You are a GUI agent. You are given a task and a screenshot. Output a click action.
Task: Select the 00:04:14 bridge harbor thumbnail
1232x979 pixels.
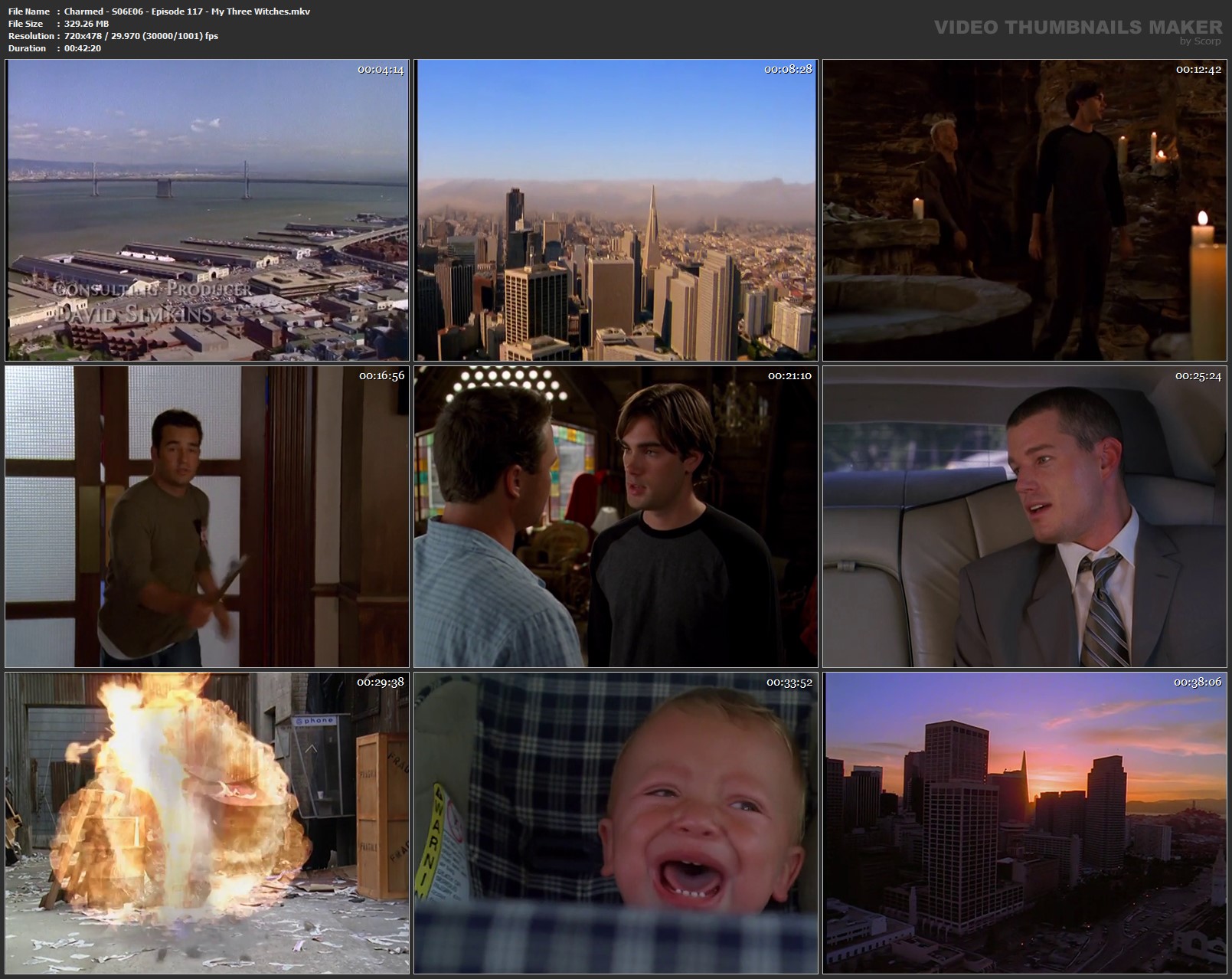point(208,210)
